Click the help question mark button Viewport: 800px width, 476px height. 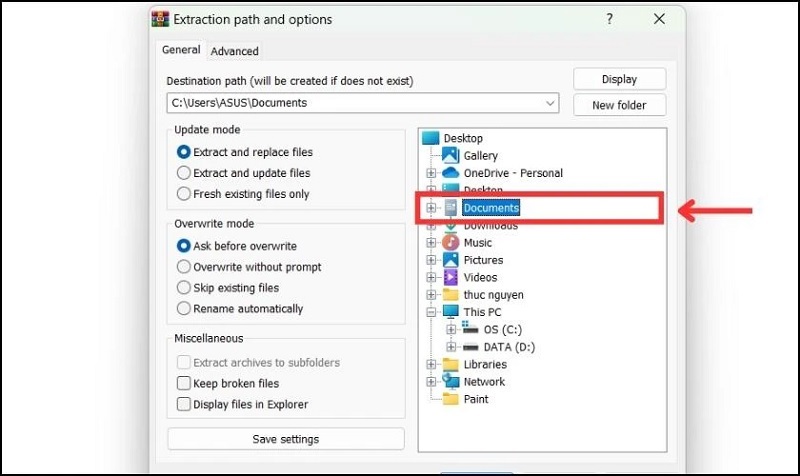tap(610, 19)
